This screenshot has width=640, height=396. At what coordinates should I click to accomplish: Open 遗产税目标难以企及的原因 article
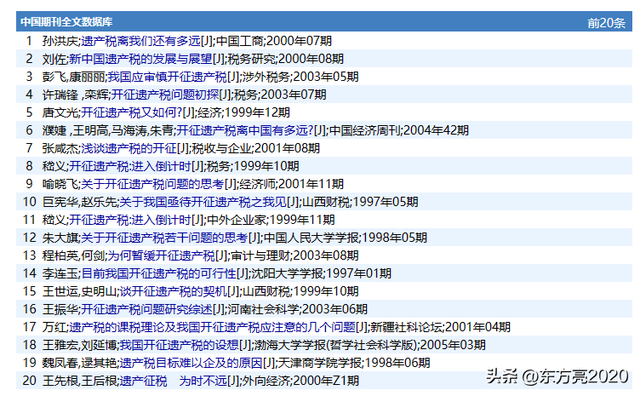191,363
